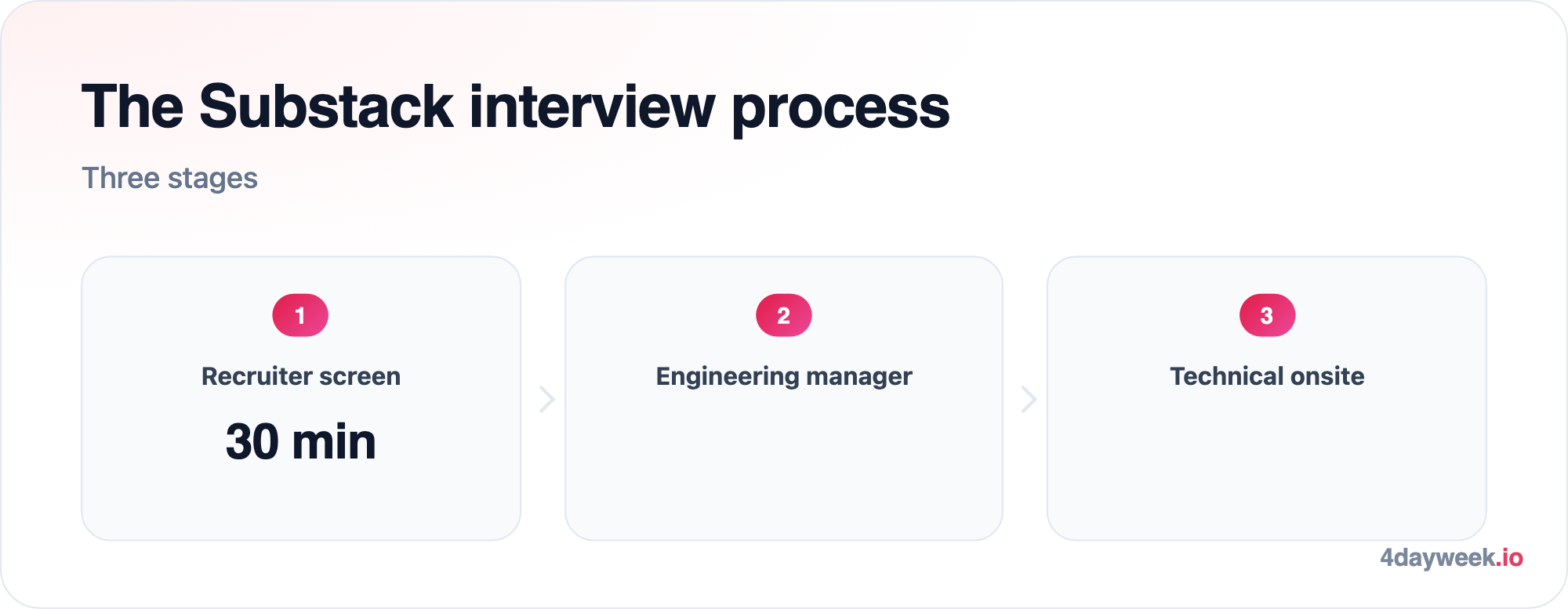
Task: Click the 30 min duration text
Action: (x=301, y=441)
